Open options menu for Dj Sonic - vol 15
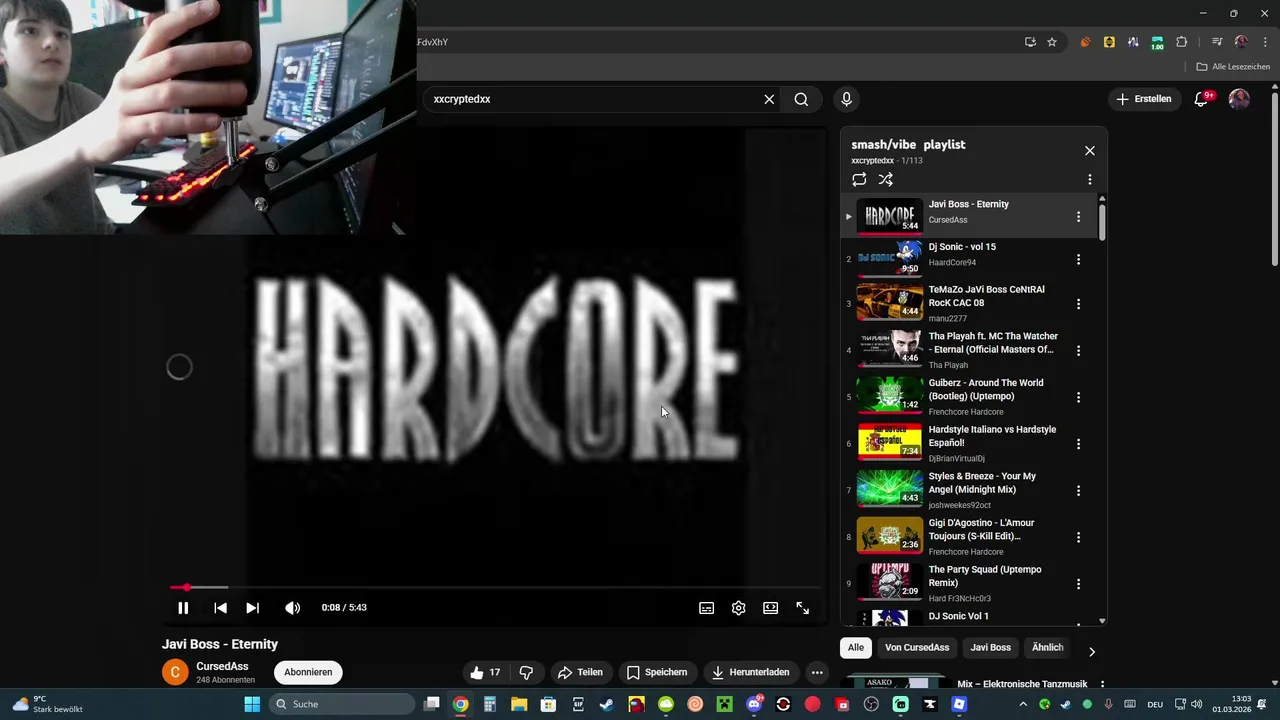Screen dimensions: 1280x720 coord(1078,260)
